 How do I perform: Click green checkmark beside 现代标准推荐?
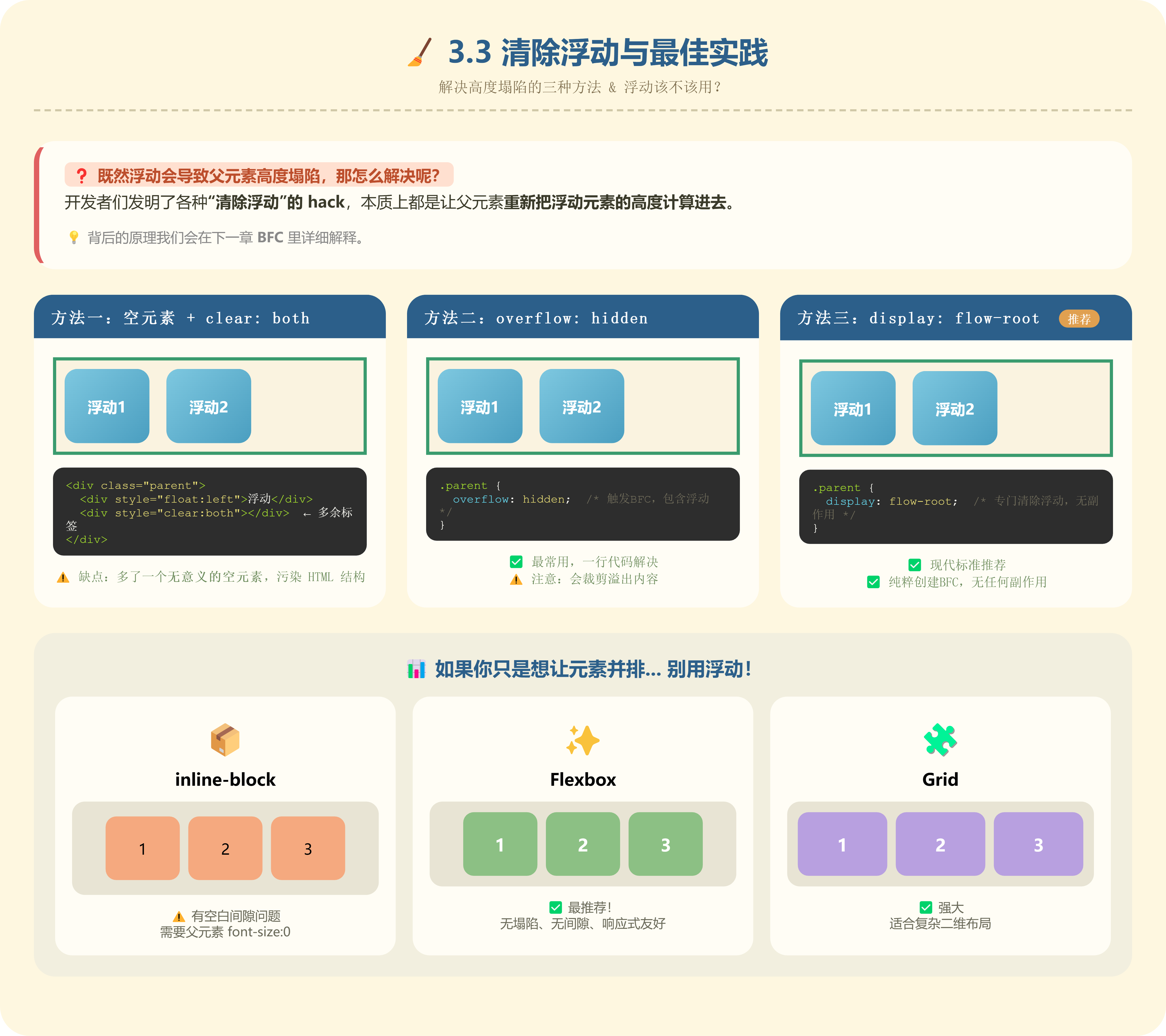pyautogui.click(x=915, y=565)
